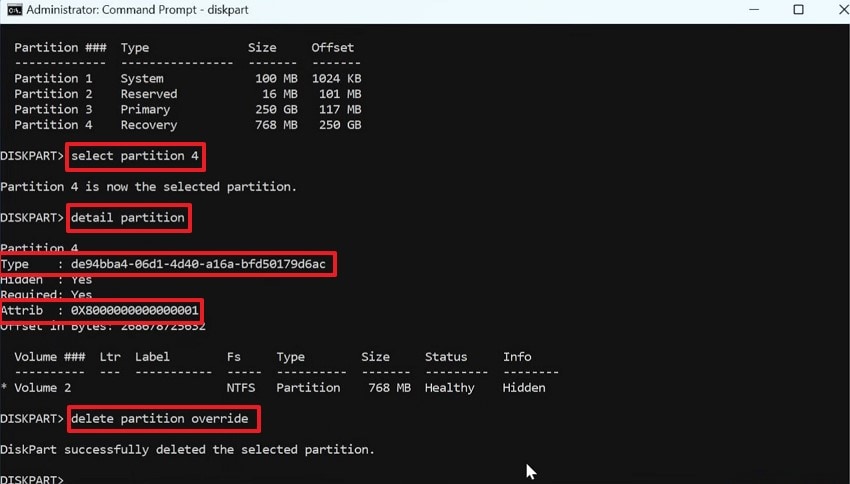
Task: Maximize the Command Prompt window
Action: click(799, 10)
